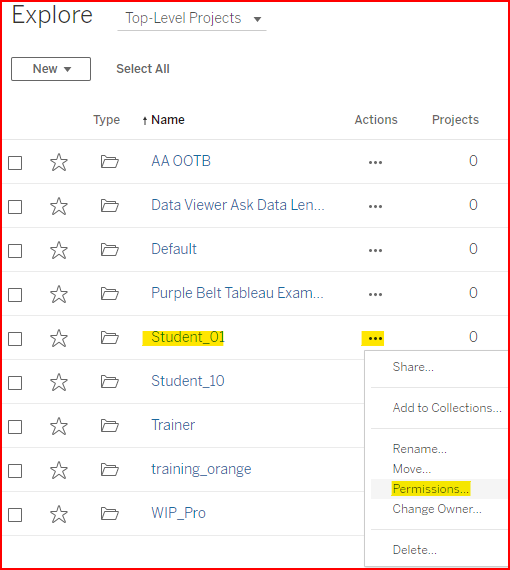Check the box for Student_01 row
Viewport: 510px width, 570px height.
[15, 339]
